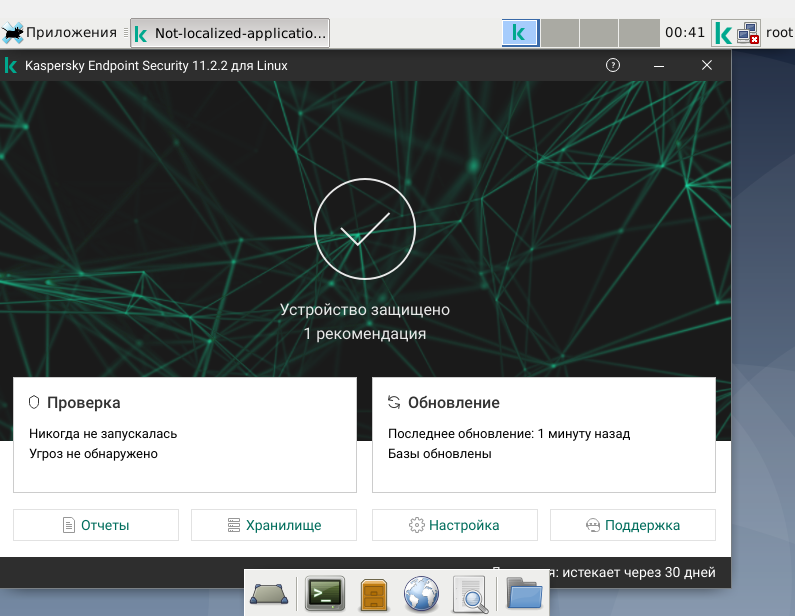Open the Обновление update panel
The image size is (795, 616).
544,434
